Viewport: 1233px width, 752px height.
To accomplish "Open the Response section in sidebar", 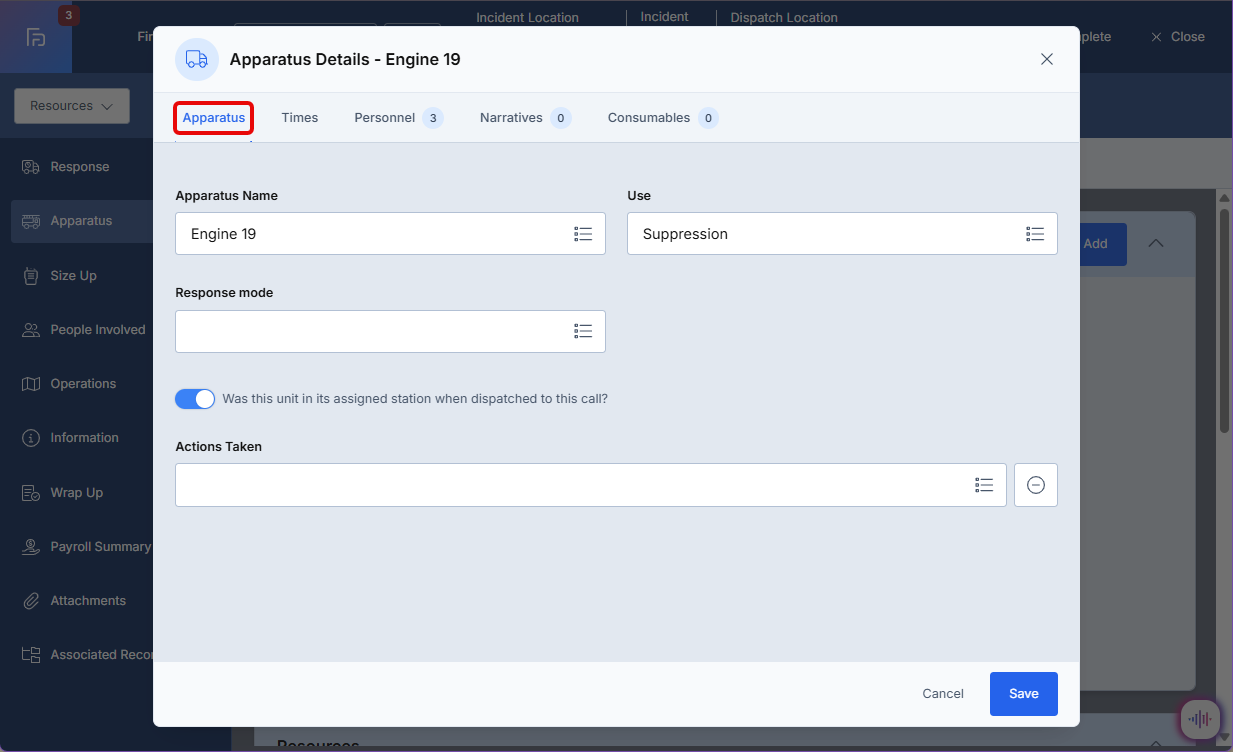I will (x=80, y=167).
